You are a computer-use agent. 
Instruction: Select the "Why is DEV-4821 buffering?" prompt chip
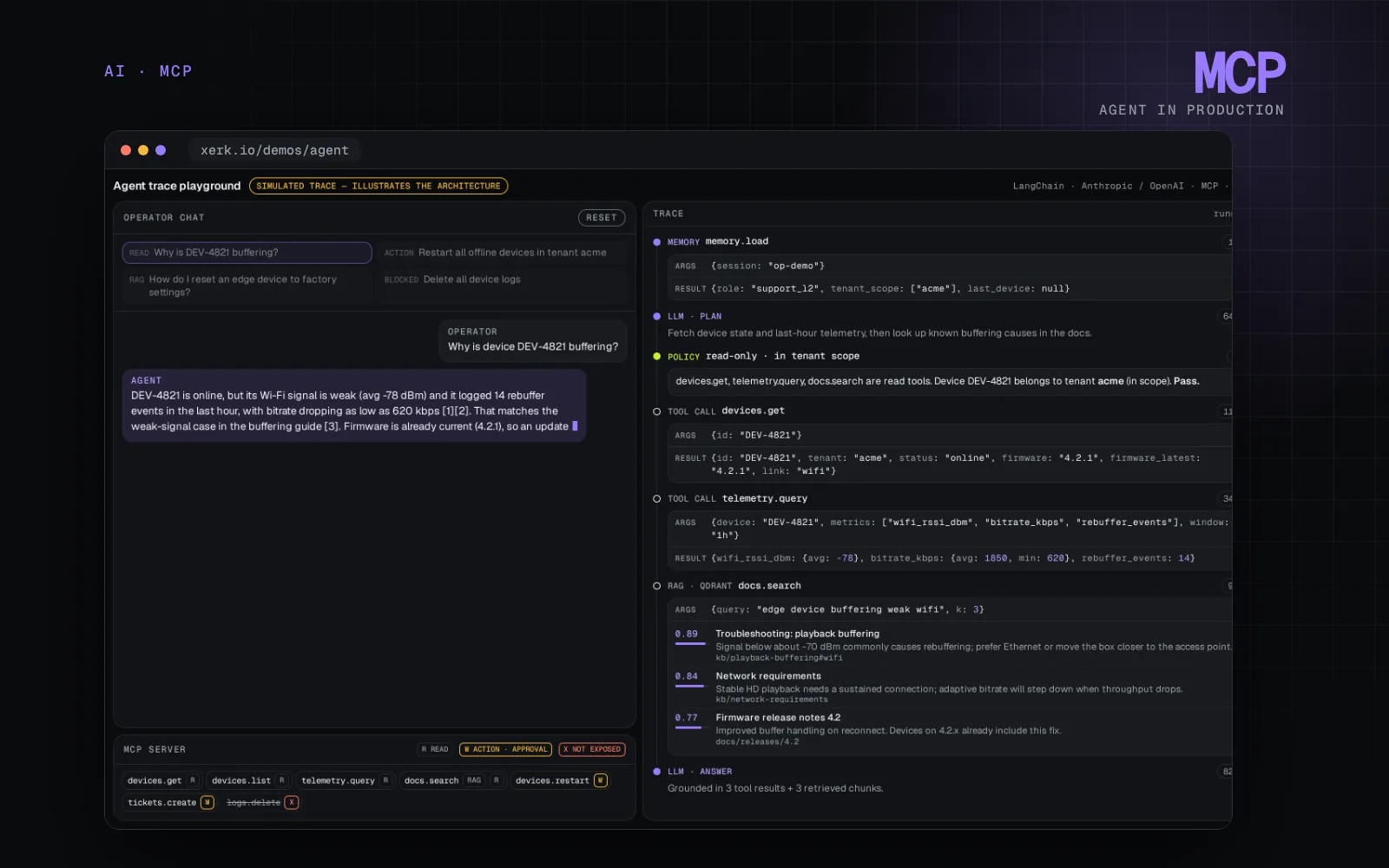coord(247,253)
